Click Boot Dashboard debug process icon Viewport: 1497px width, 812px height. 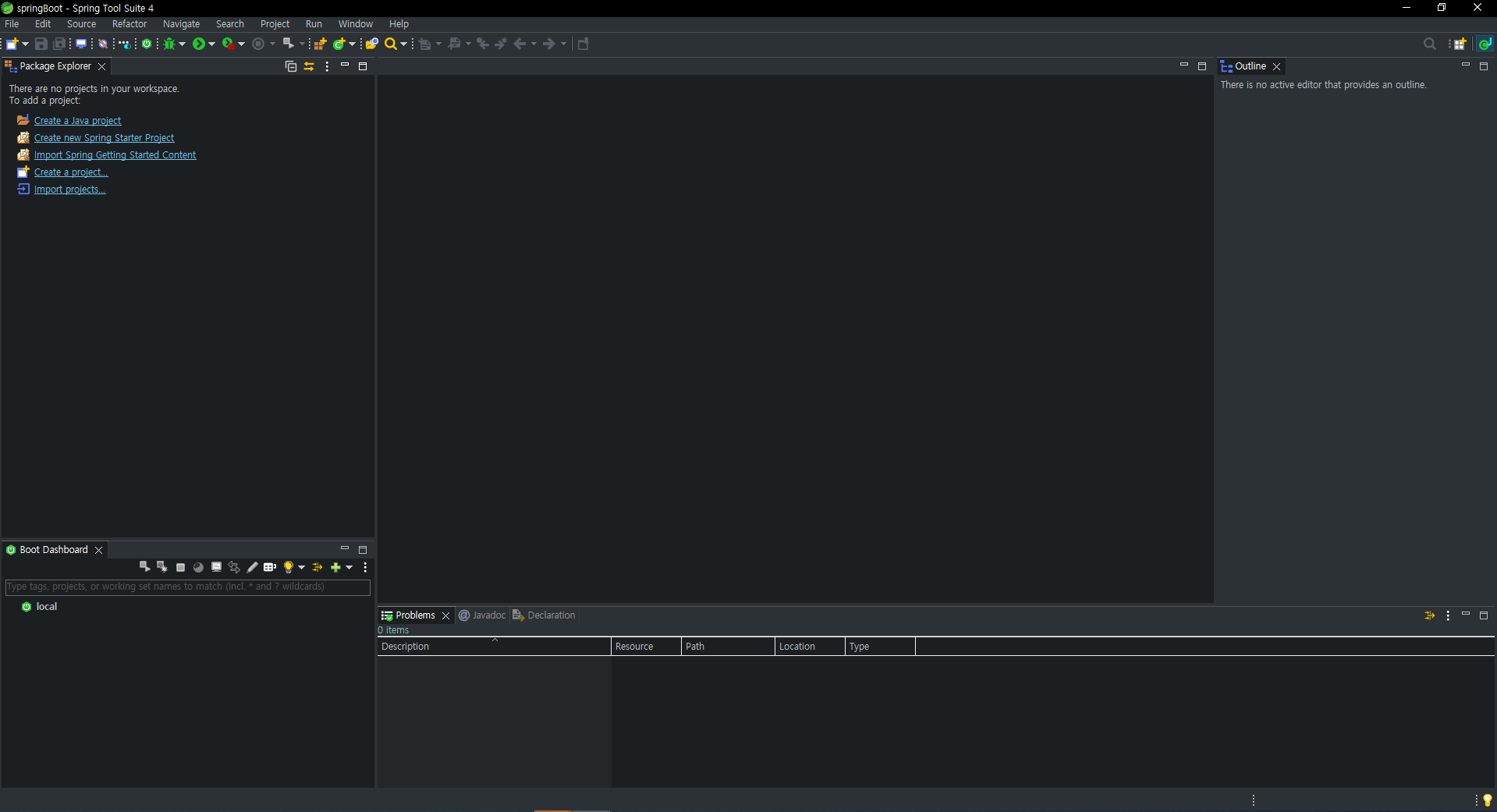161,567
